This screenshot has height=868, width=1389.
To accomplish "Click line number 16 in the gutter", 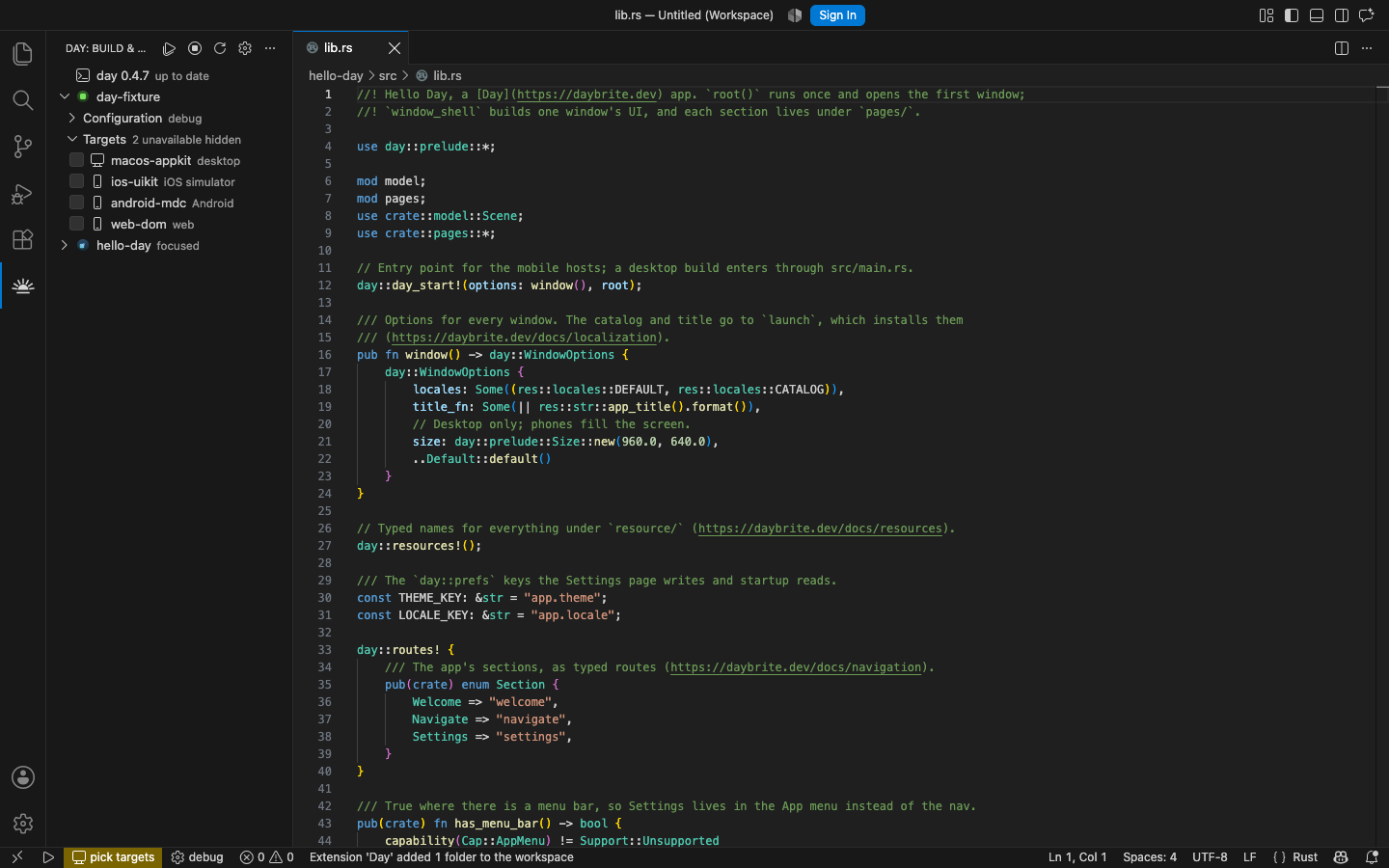I will (x=325, y=355).
